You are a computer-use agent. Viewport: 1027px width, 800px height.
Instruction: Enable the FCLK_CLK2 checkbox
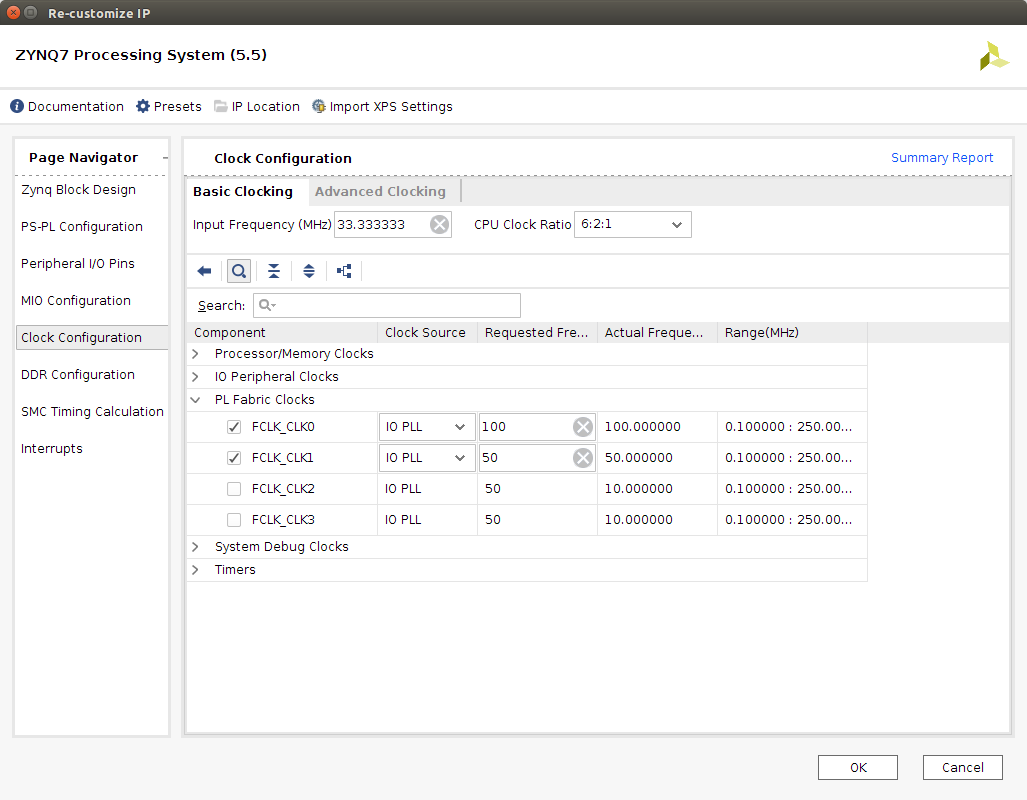point(234,489)
